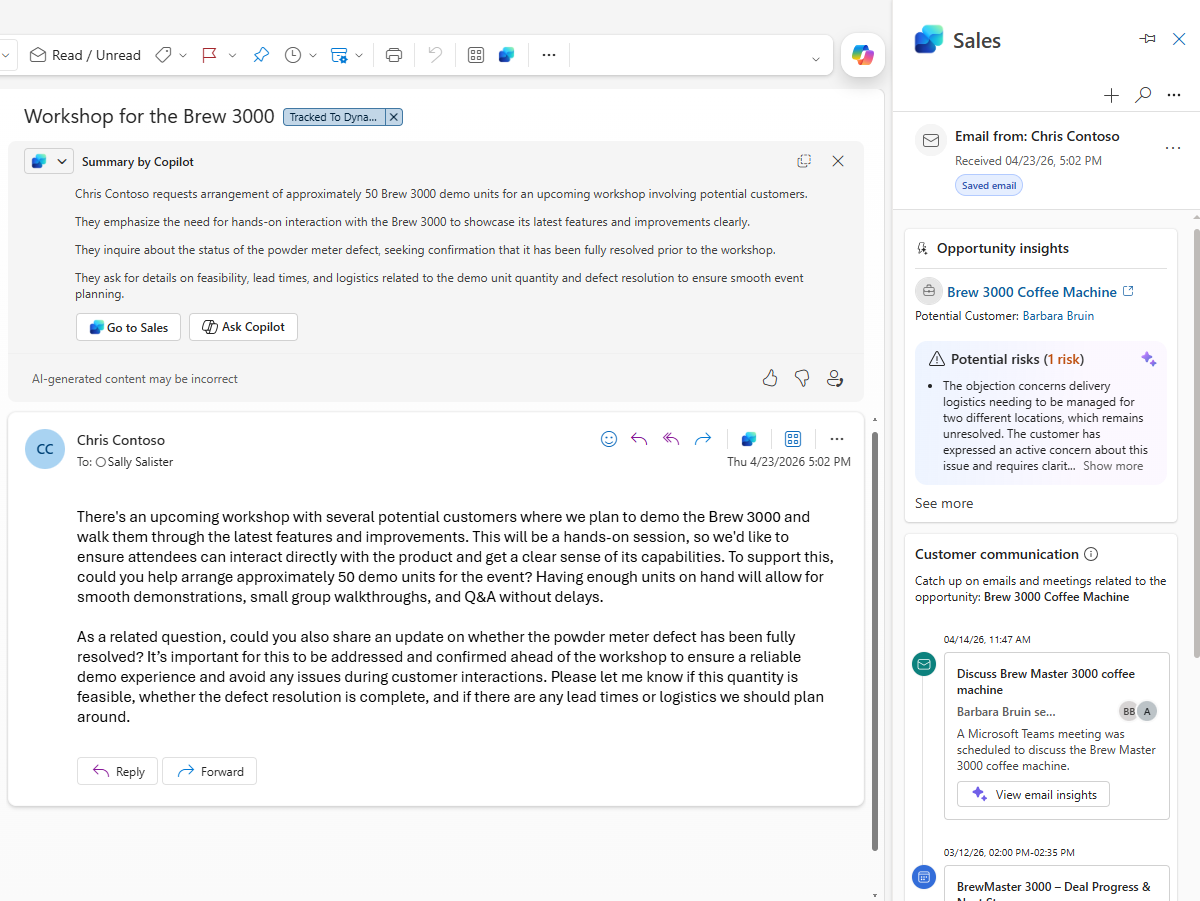1200x901 pixels.
Task: Expand the flag options dropdown arrow
Action: pyautogui.click(x=232, y=55)
